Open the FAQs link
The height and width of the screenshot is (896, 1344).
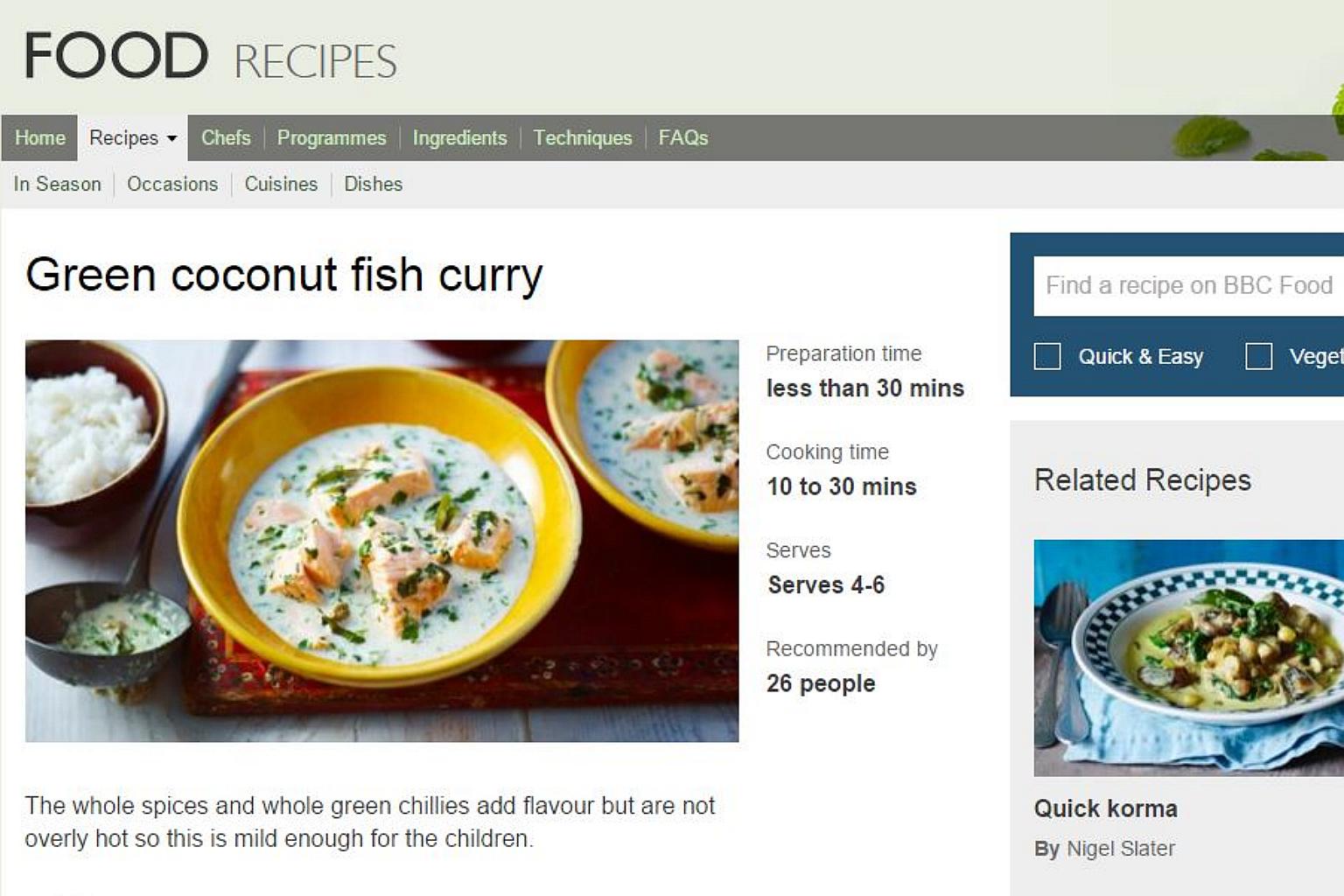coord(683,138)
